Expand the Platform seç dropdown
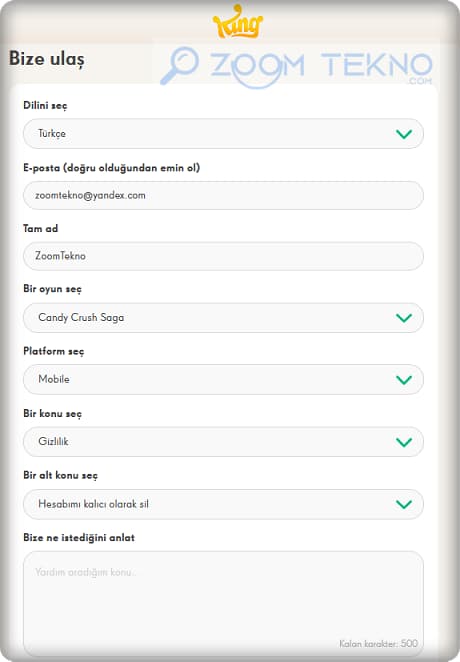 click(223, 380)
